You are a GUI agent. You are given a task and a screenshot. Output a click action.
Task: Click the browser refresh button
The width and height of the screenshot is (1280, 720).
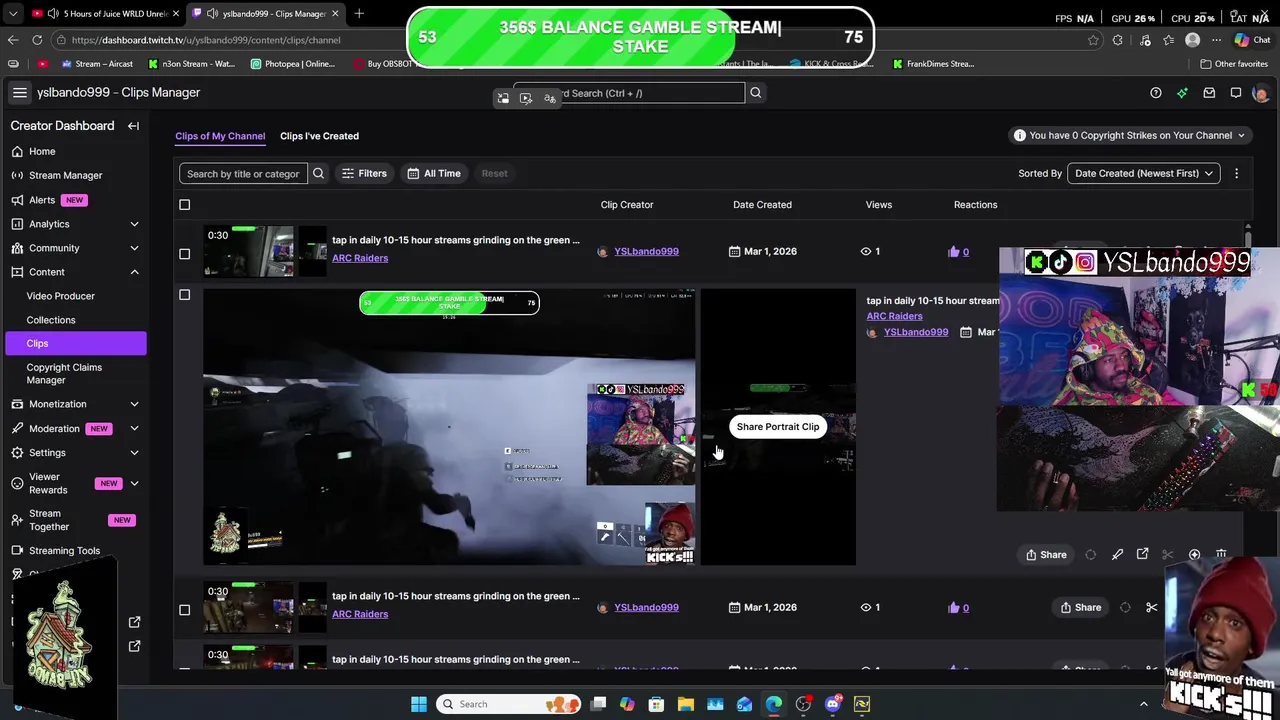point(37,40)
